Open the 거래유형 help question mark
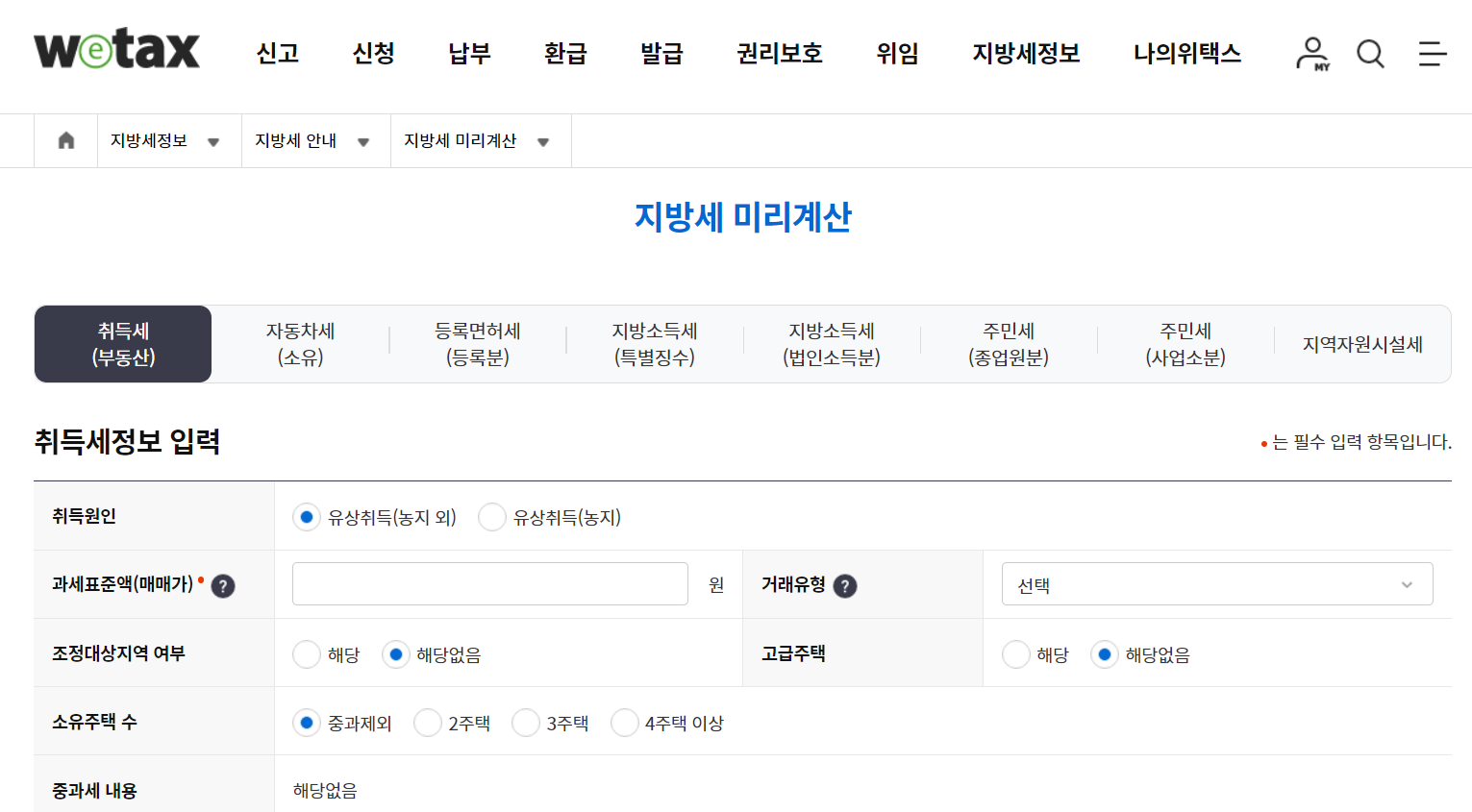 [x=845, y=584]
